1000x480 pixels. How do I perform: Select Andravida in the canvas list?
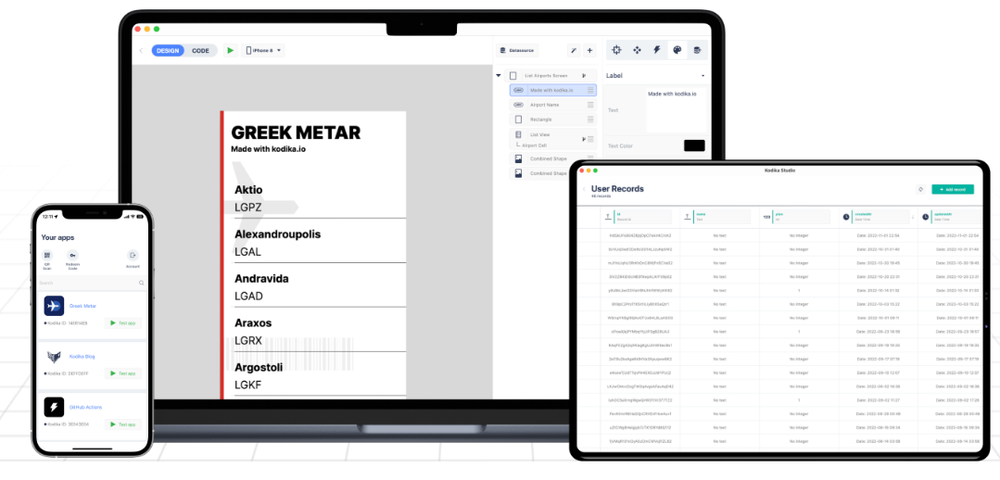pyautogui.click(x=319, y=287)
